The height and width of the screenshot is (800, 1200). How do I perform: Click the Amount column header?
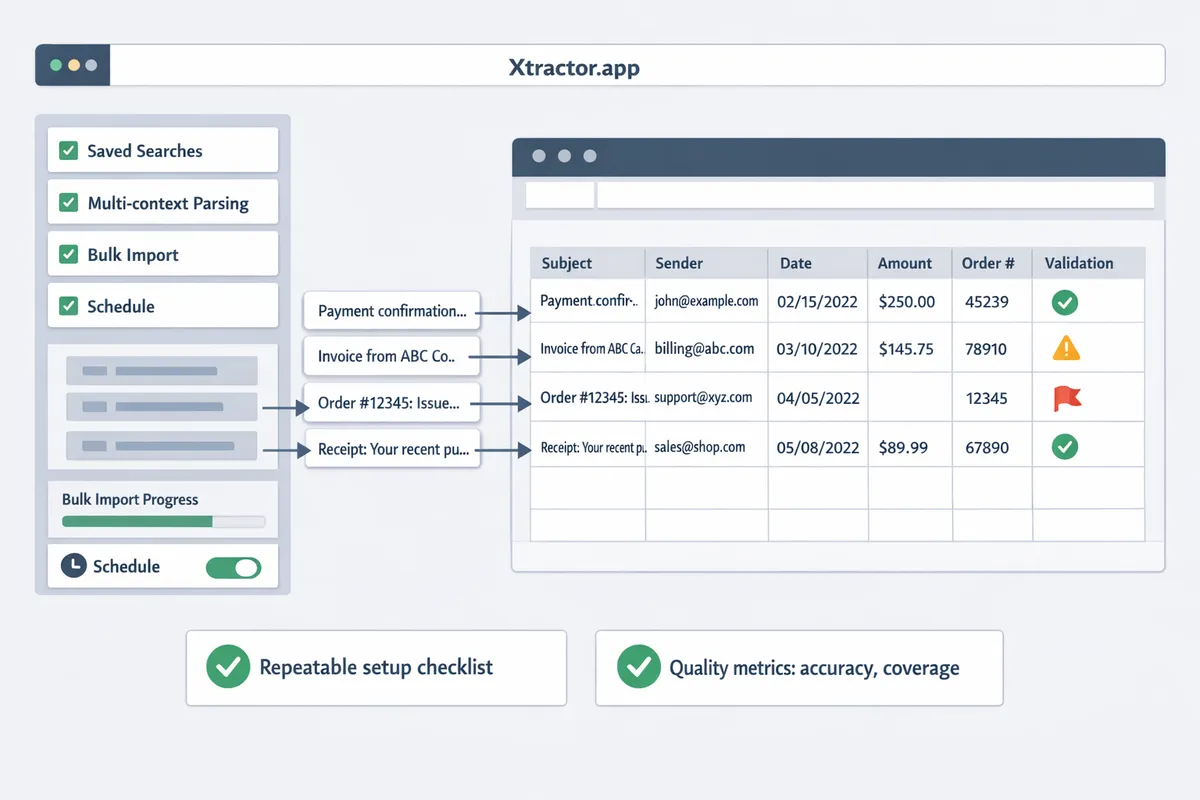pos(904,263)
